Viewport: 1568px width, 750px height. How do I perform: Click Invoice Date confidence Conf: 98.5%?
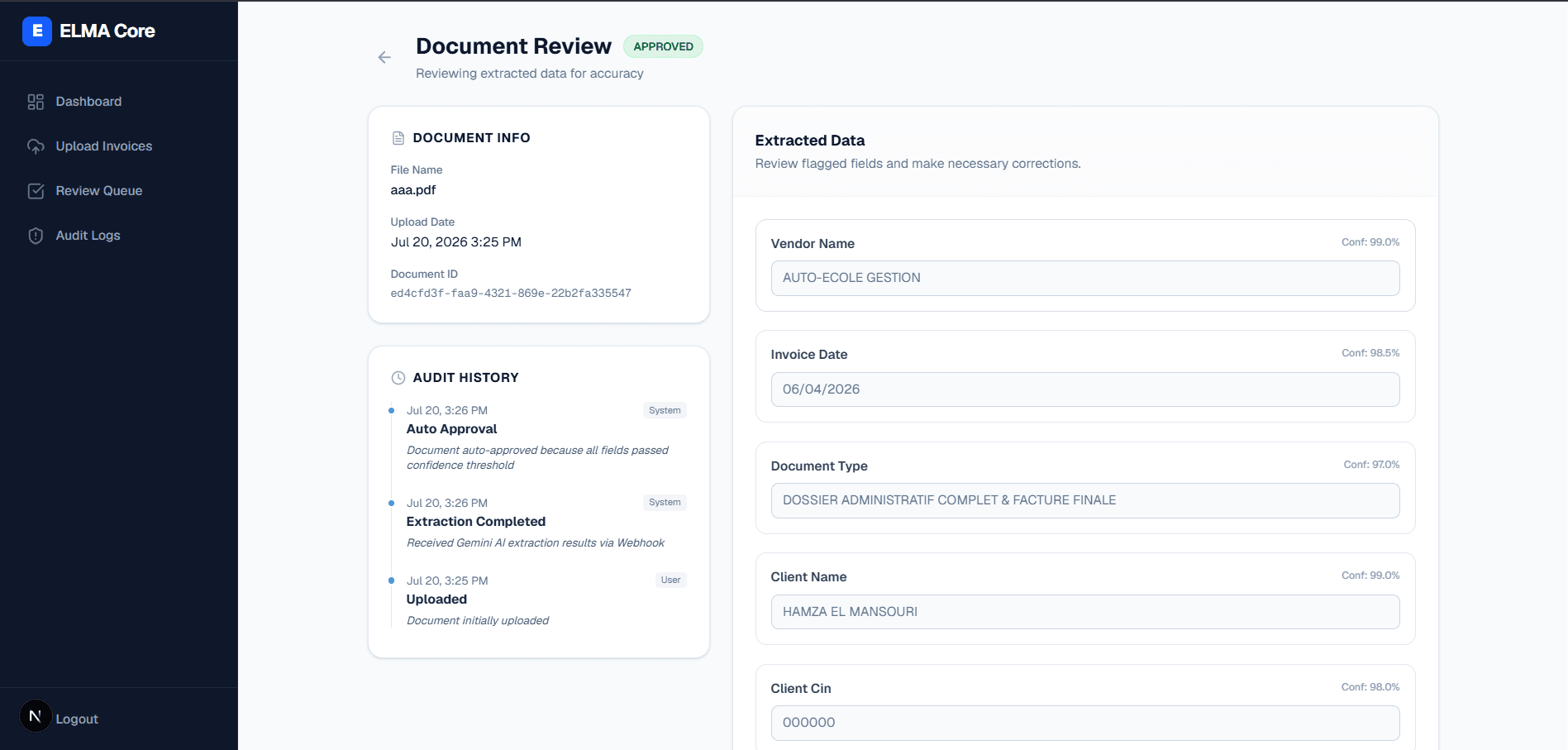(x=1370, y=353)
